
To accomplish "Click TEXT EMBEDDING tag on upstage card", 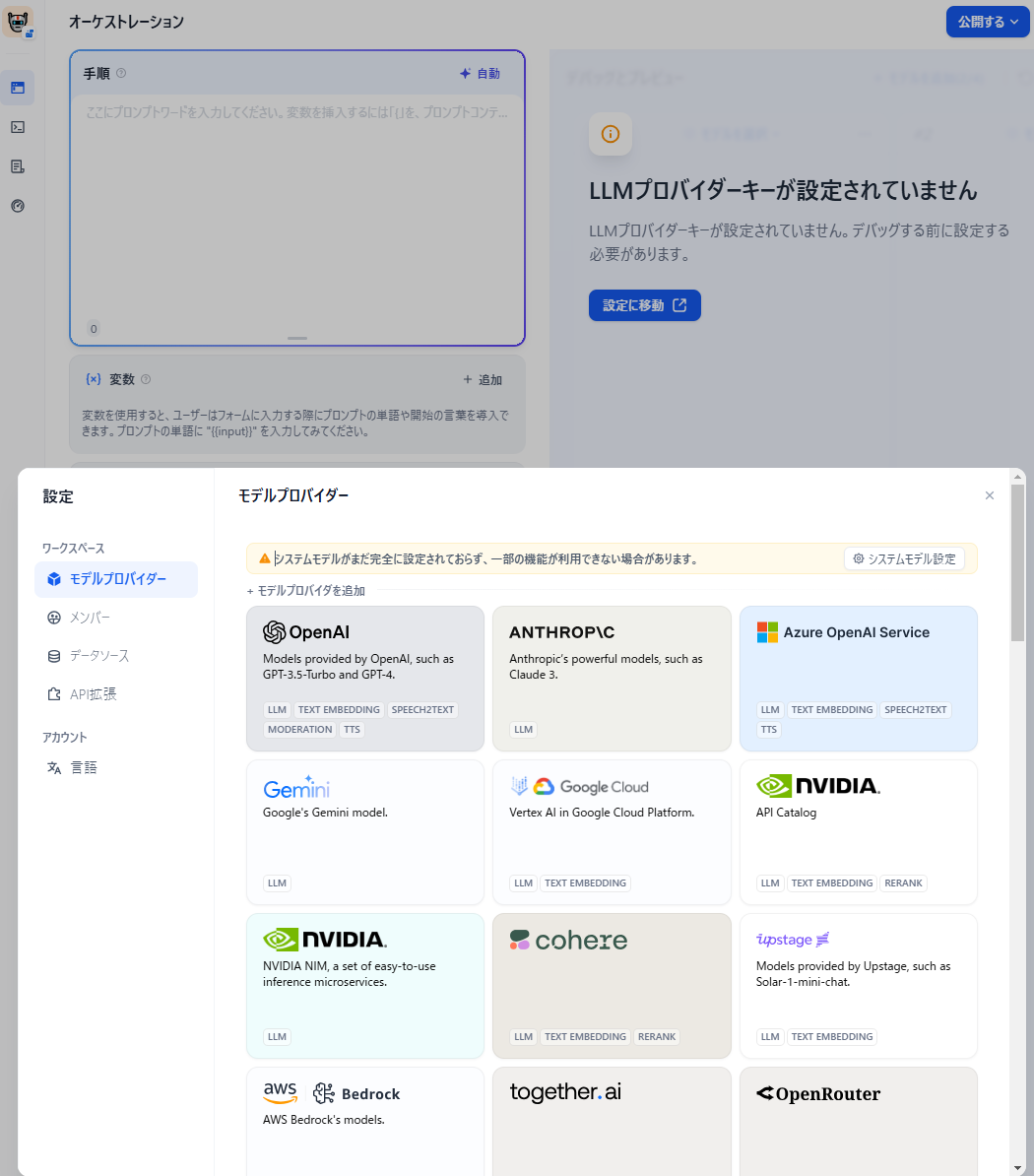I will (x=832, y=1036).
